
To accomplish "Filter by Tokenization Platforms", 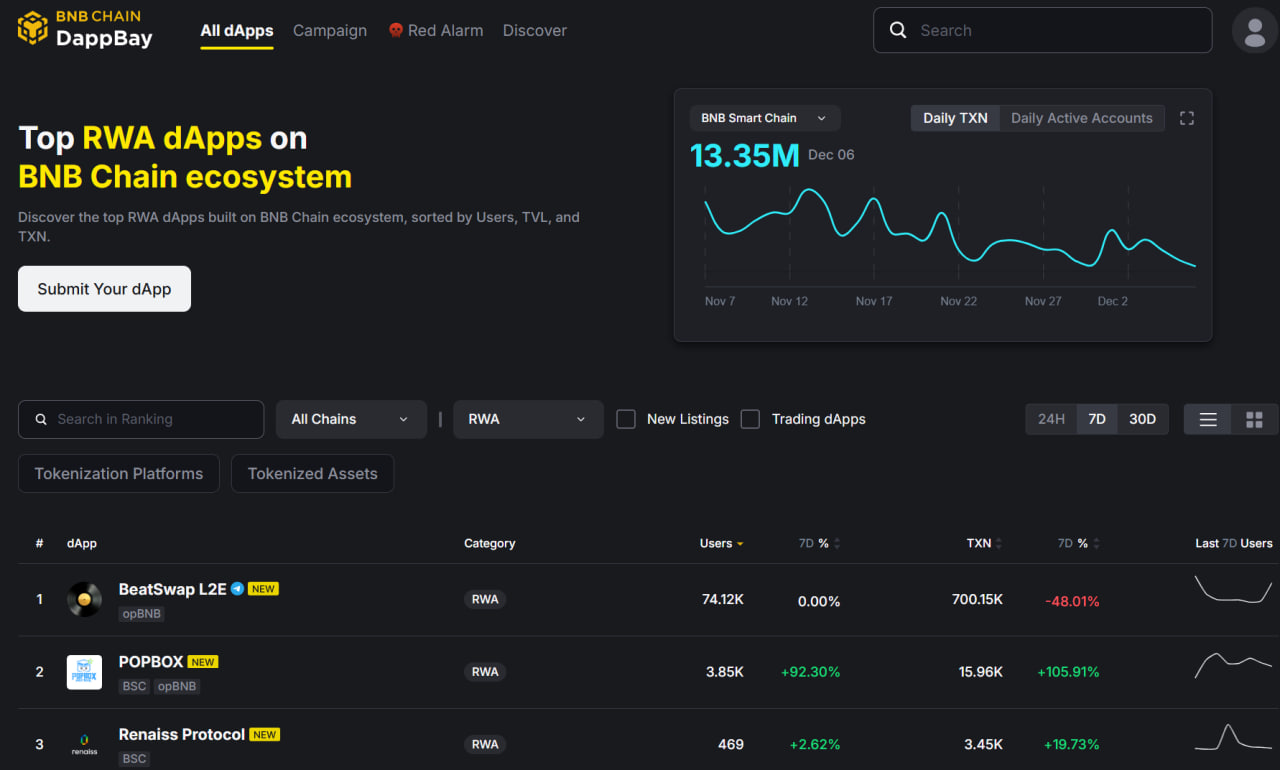I will 119,474.
